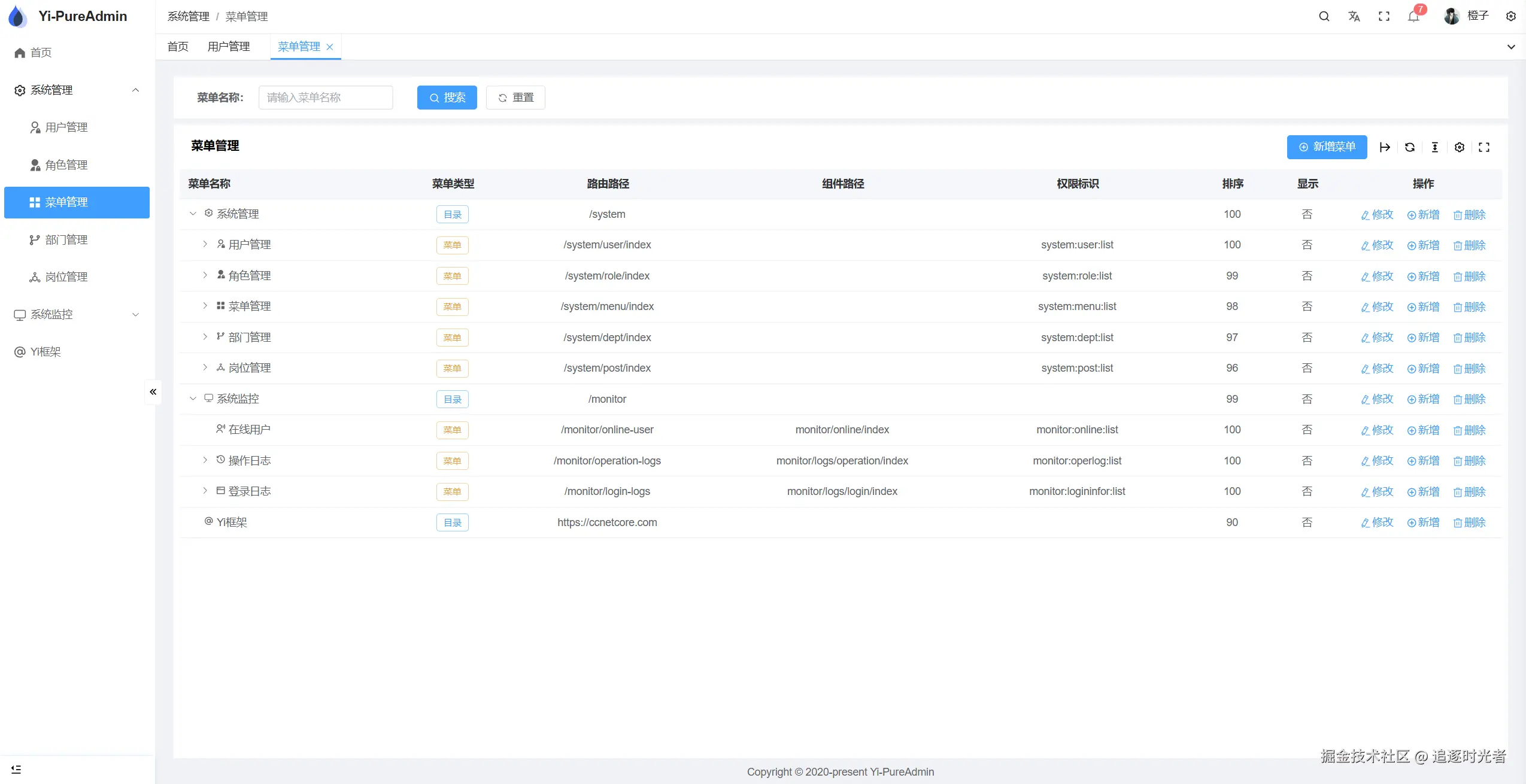Click the 新增菜单 button
Image resolution: width=1526 pixels, height=784 pixels.
[1327, 147]
